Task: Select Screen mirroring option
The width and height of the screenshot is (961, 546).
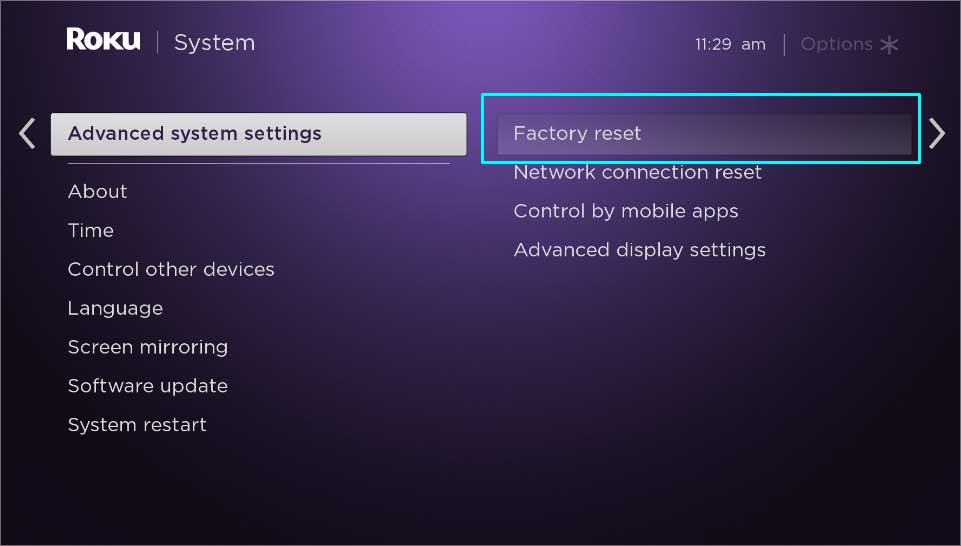Action: 148,347
